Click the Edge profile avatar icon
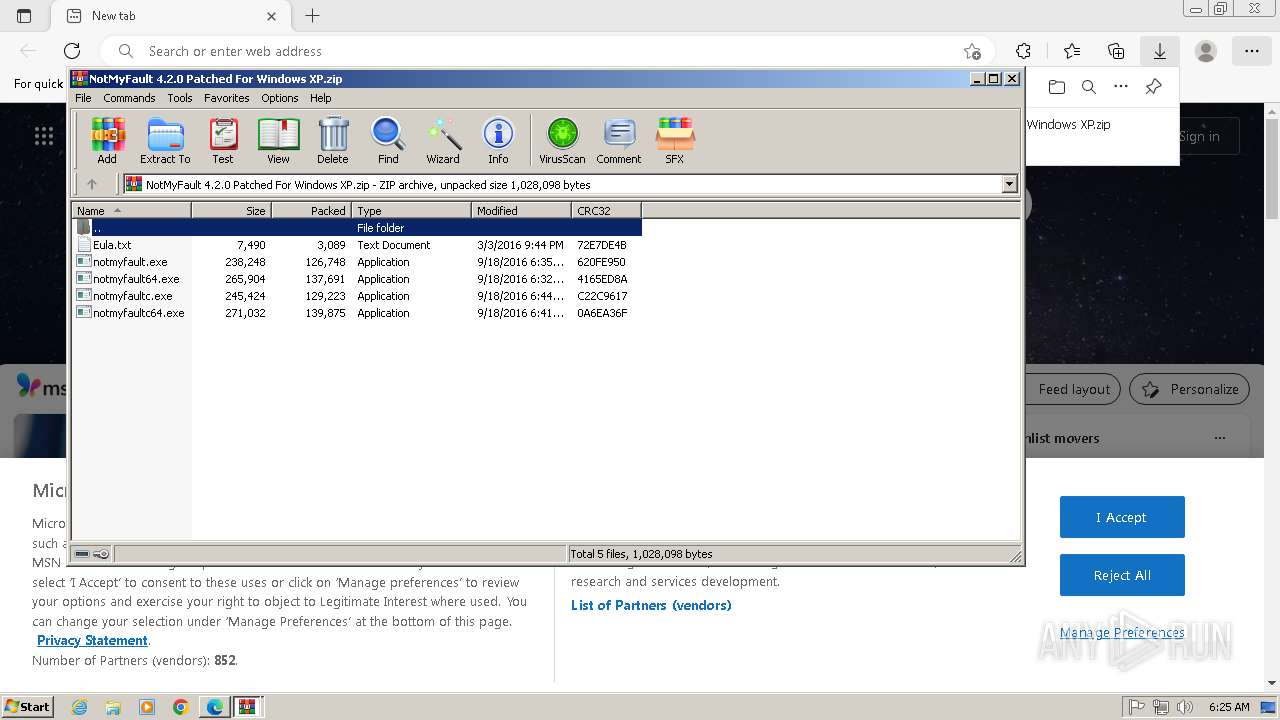 coord(1206,51)
